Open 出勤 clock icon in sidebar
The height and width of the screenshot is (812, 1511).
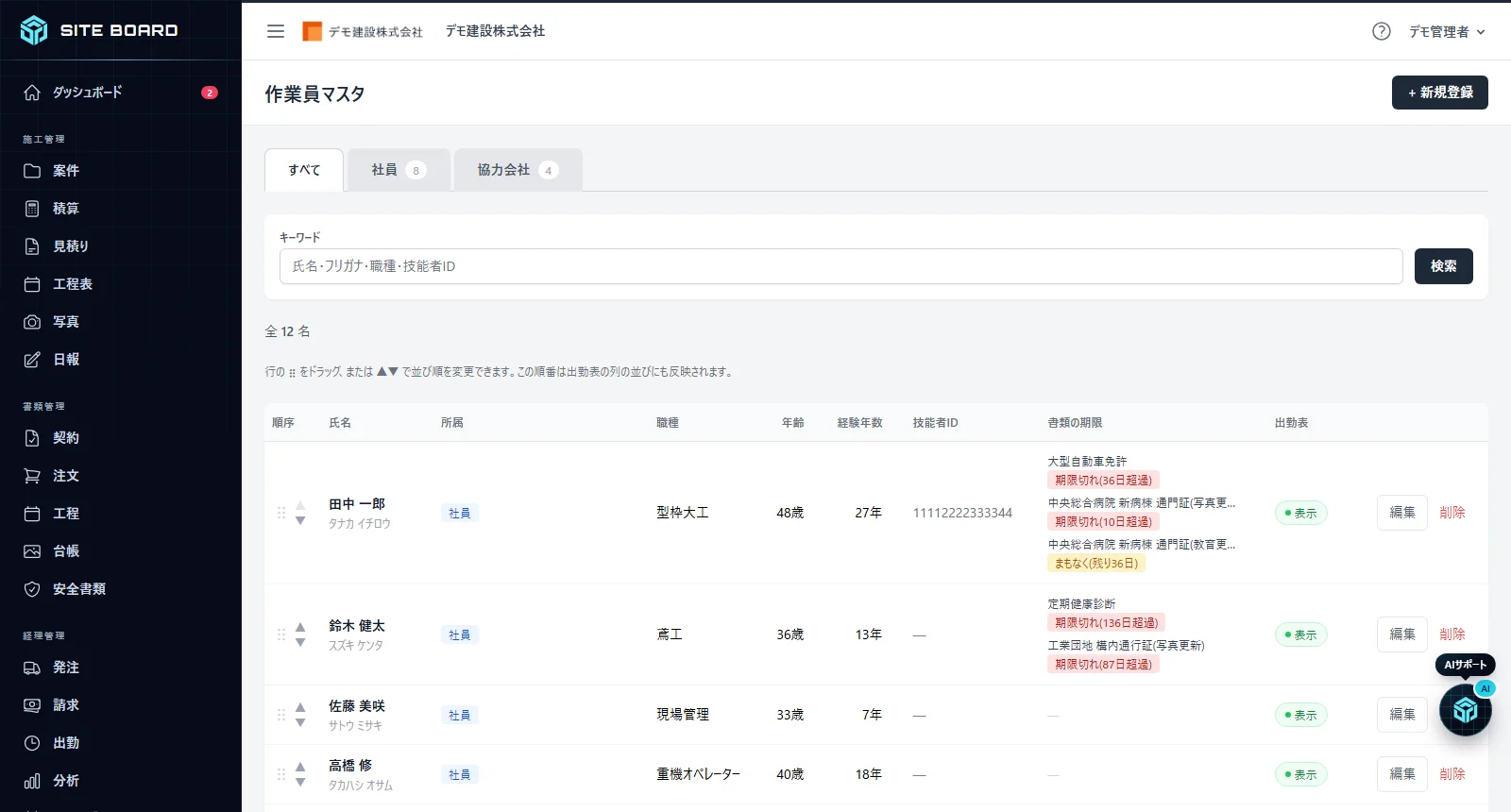(32, 743)
